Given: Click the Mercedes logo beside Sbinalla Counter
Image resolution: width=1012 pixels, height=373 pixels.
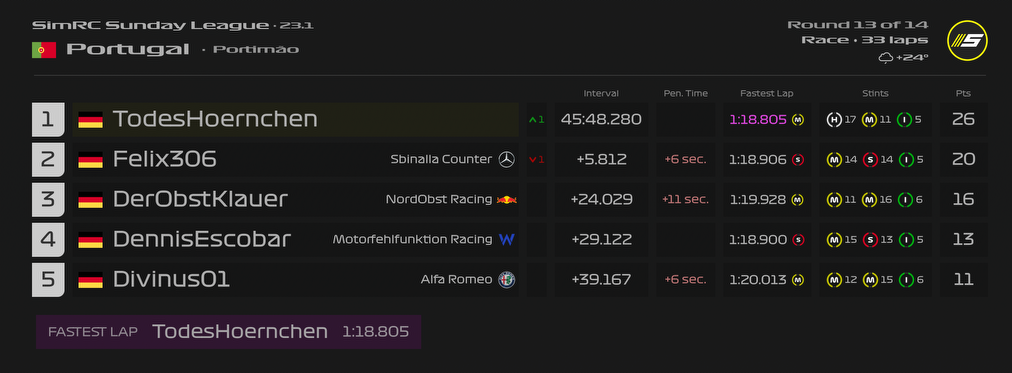Looking at the screenshot, I should 507,159.
